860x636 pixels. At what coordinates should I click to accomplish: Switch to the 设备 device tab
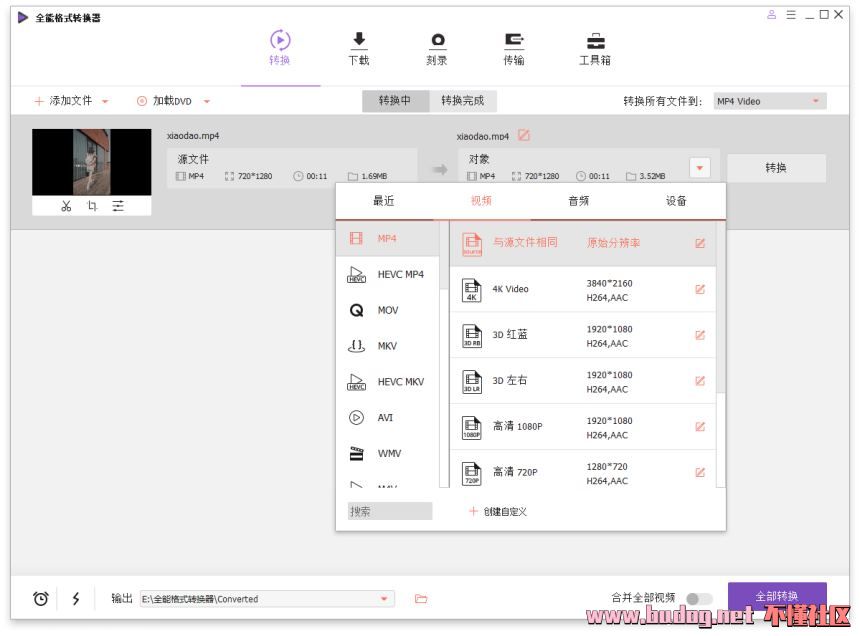pos(676,201)
